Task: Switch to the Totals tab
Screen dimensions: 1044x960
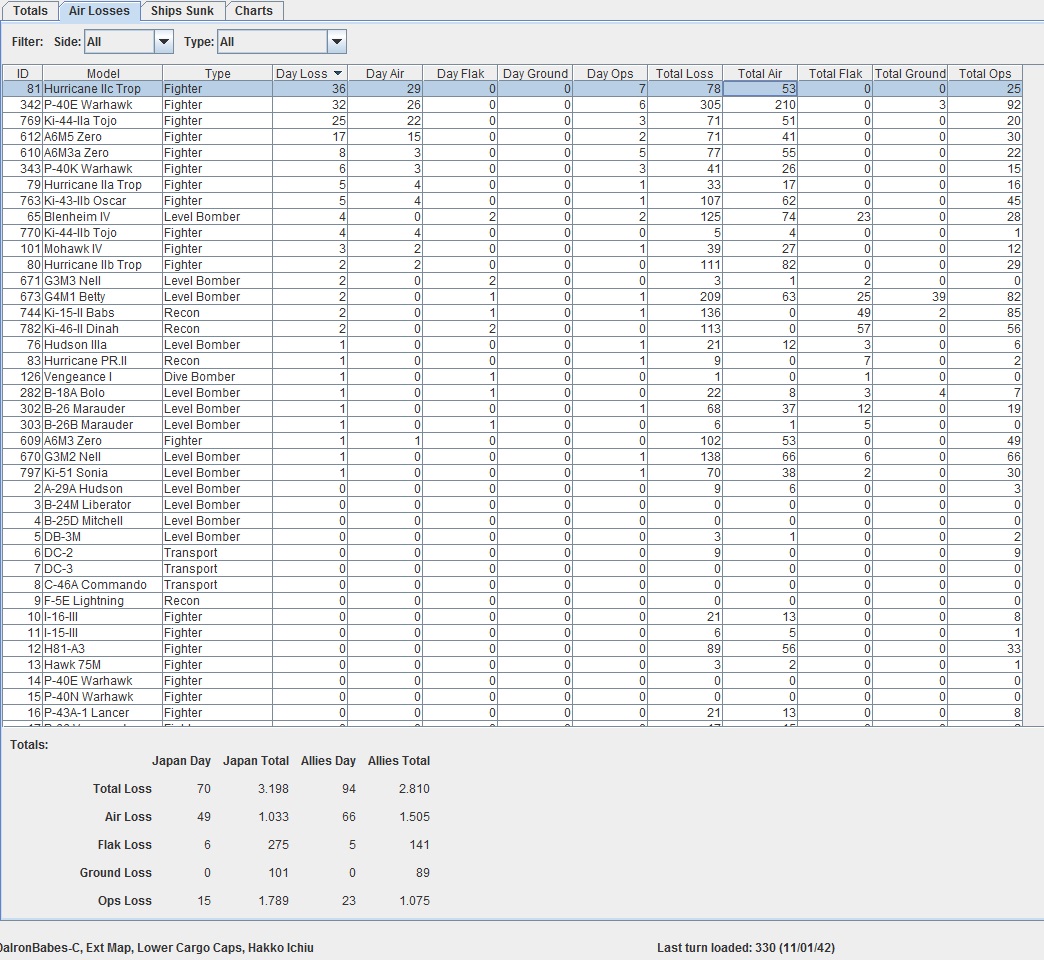Action: pyautogui.click(x=30, y=11)
